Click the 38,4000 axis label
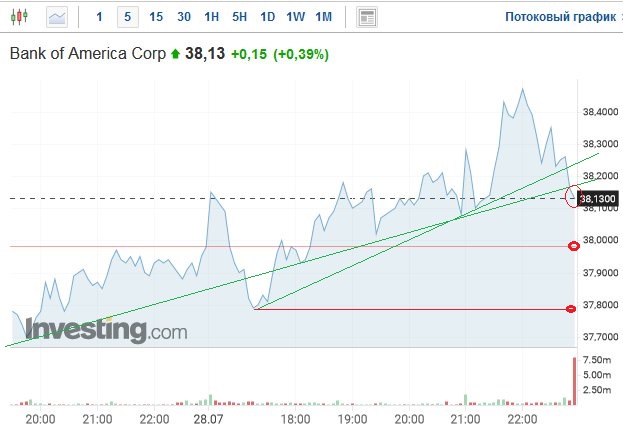Image resolution: width=623 pixels, height=429 pixels. pos(600,112)
